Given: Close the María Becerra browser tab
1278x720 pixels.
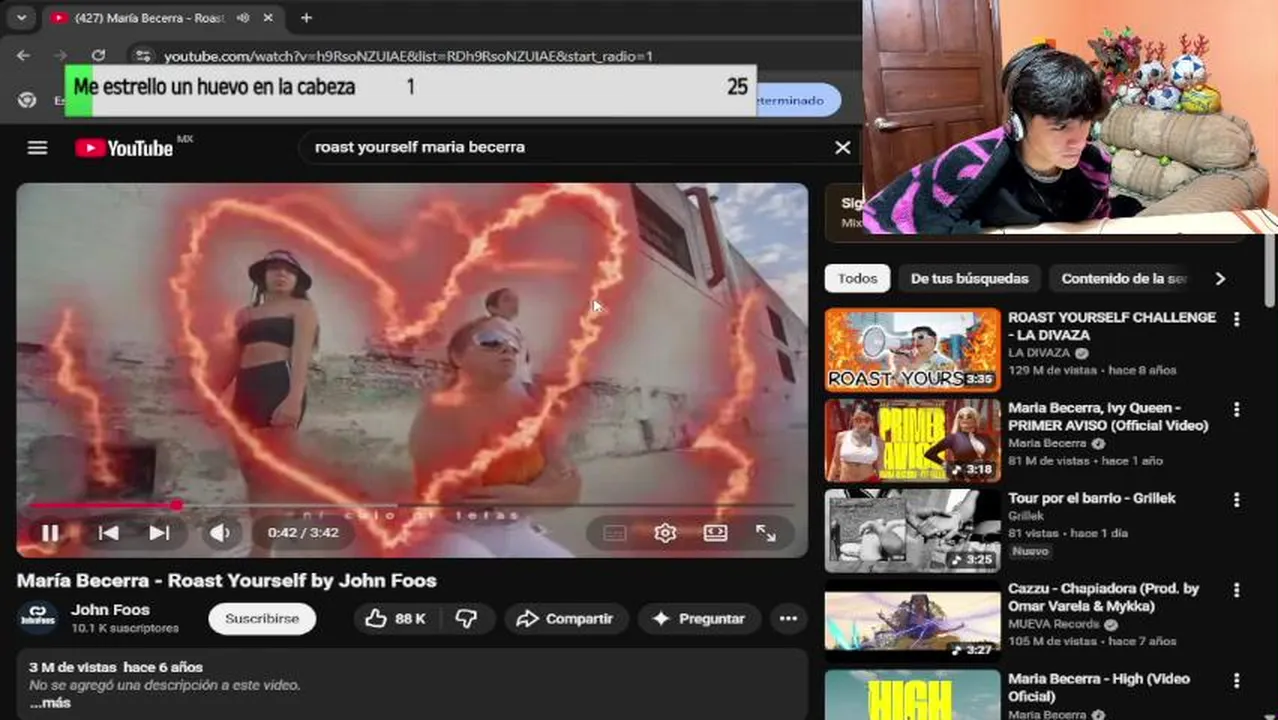Looking at the screenshot, I should tap(268, 18).
